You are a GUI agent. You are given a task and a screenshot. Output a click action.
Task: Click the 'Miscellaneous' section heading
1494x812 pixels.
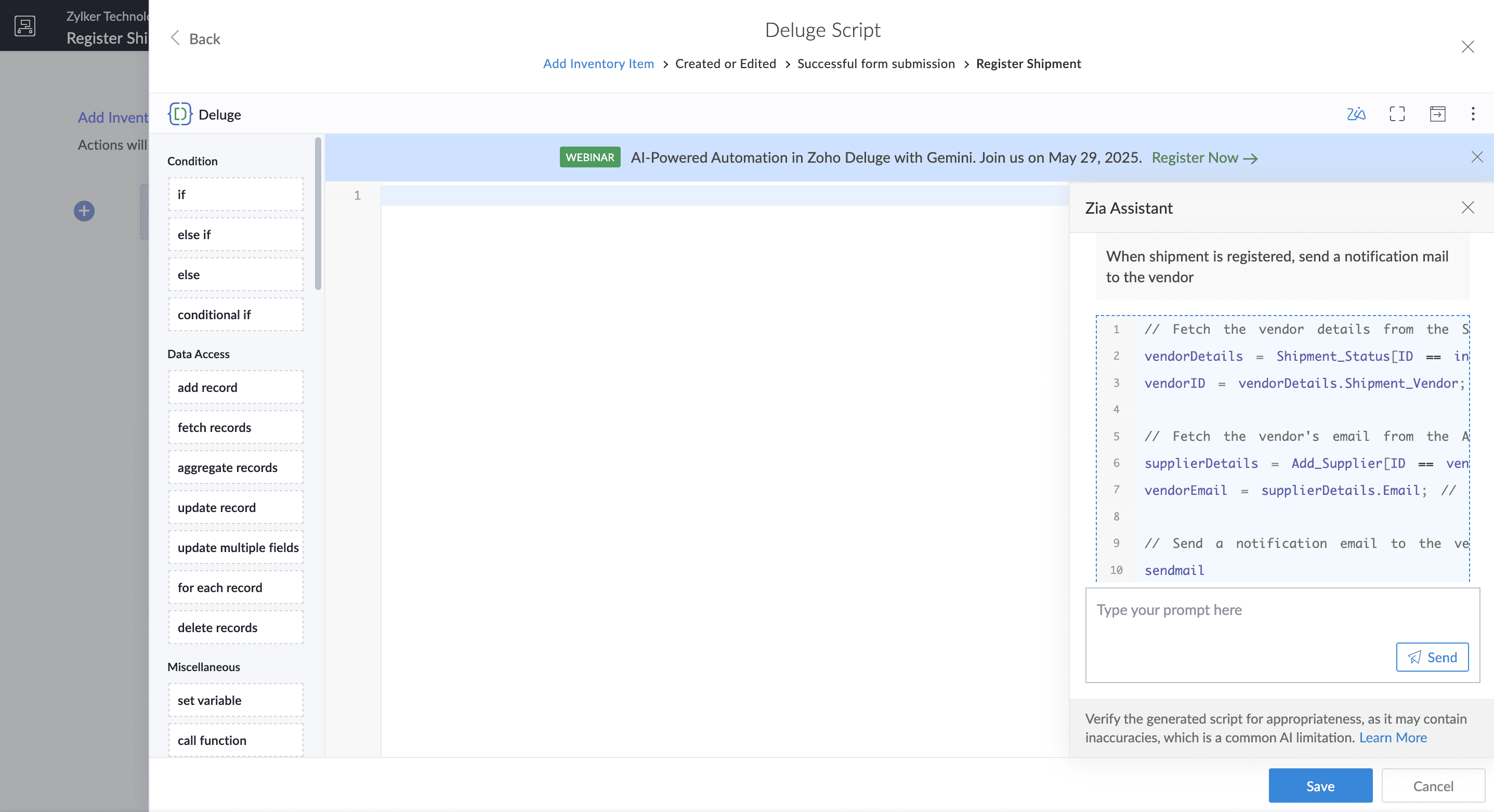click(204, 666)
